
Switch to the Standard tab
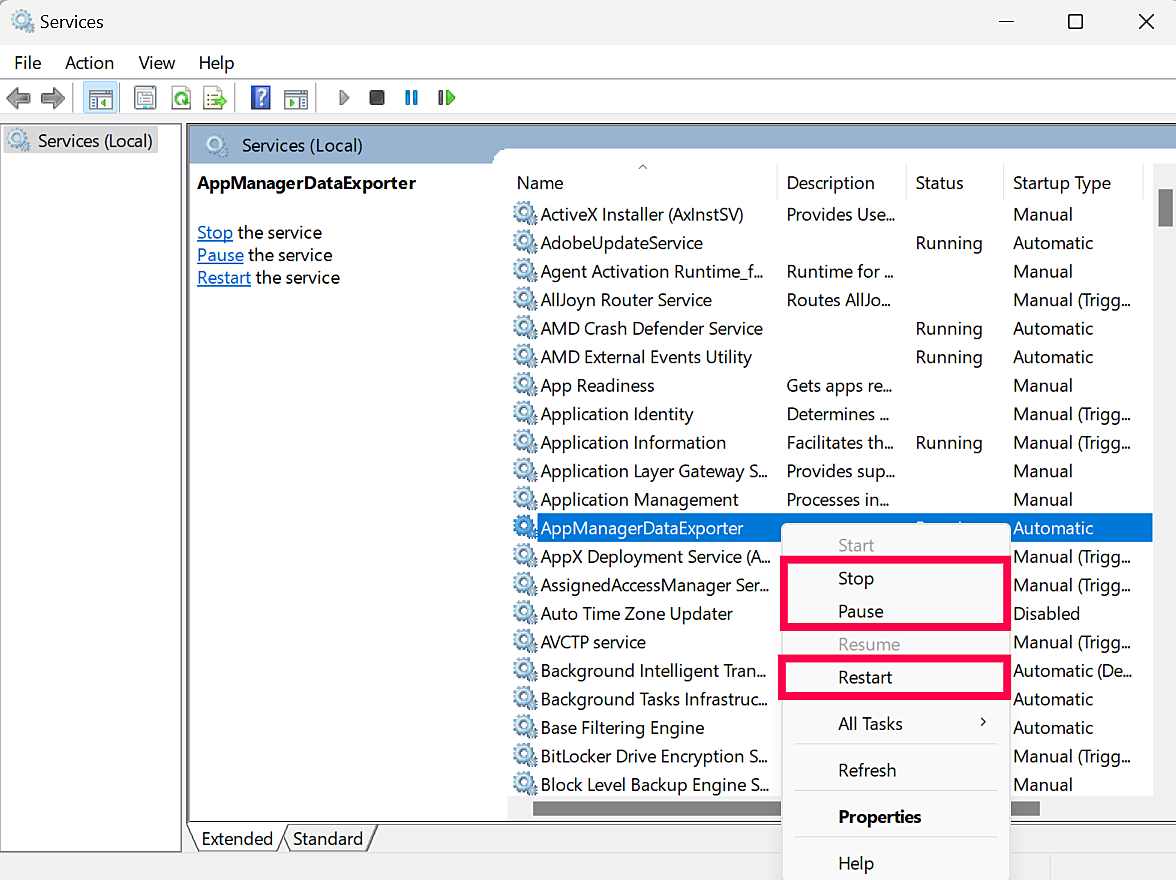[328, 838]
